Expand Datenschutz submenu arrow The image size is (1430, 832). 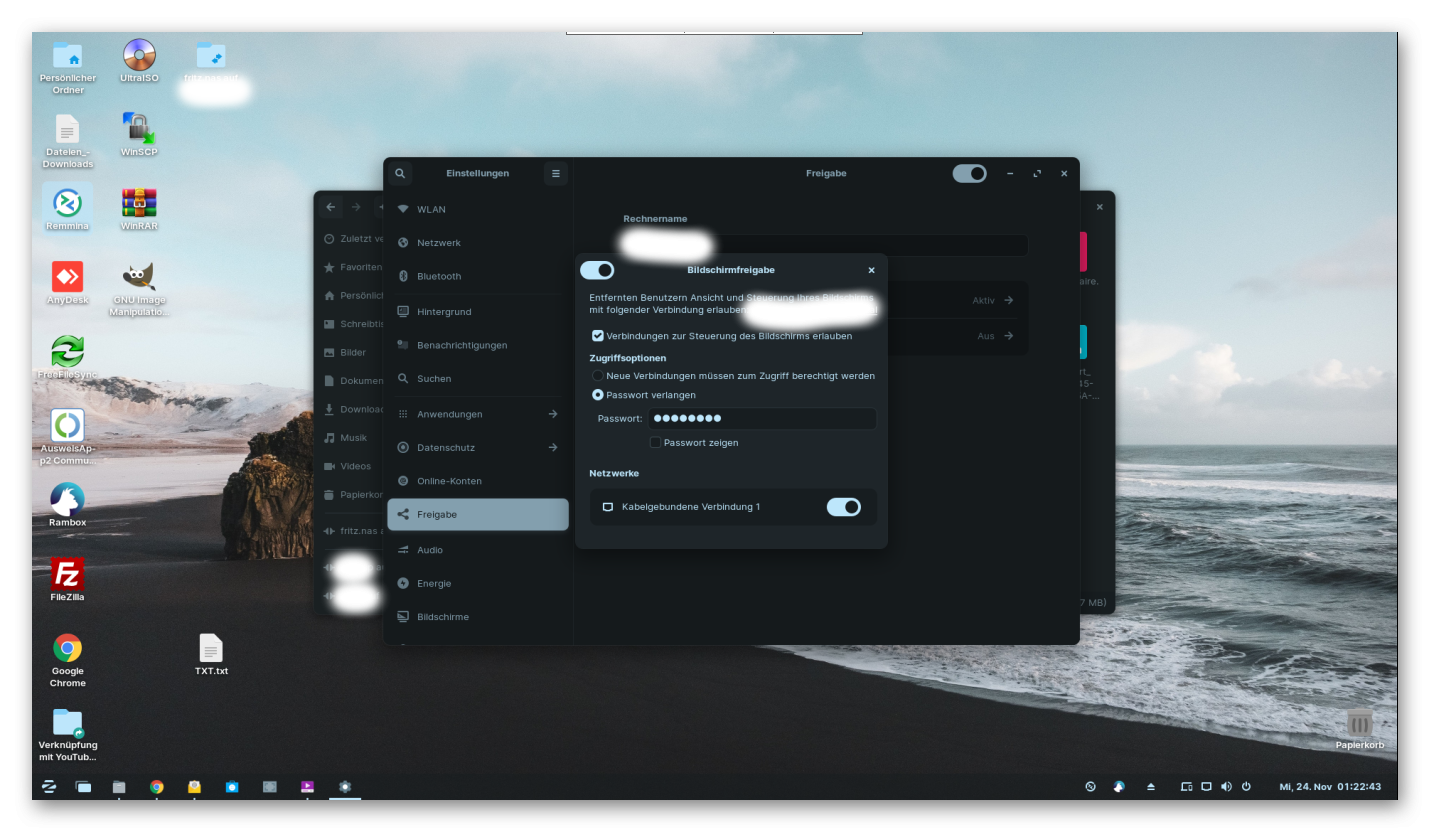[x=553, y=447]
